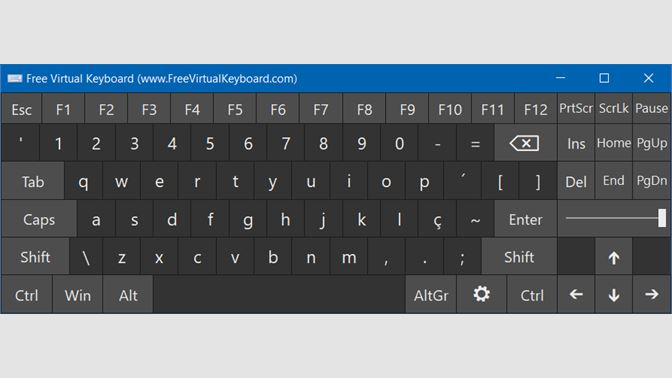Activate the AltGr modifier key
This screenshot has height=378, width=672.
[431, 295]
